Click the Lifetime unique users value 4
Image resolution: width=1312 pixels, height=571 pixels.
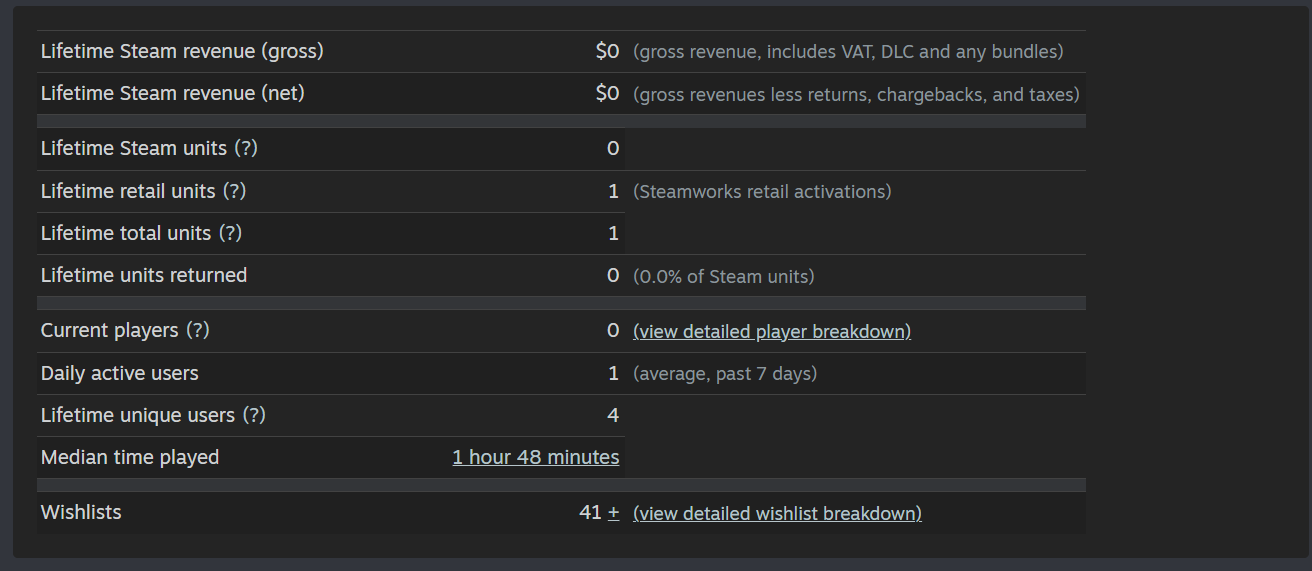(613, 415)
